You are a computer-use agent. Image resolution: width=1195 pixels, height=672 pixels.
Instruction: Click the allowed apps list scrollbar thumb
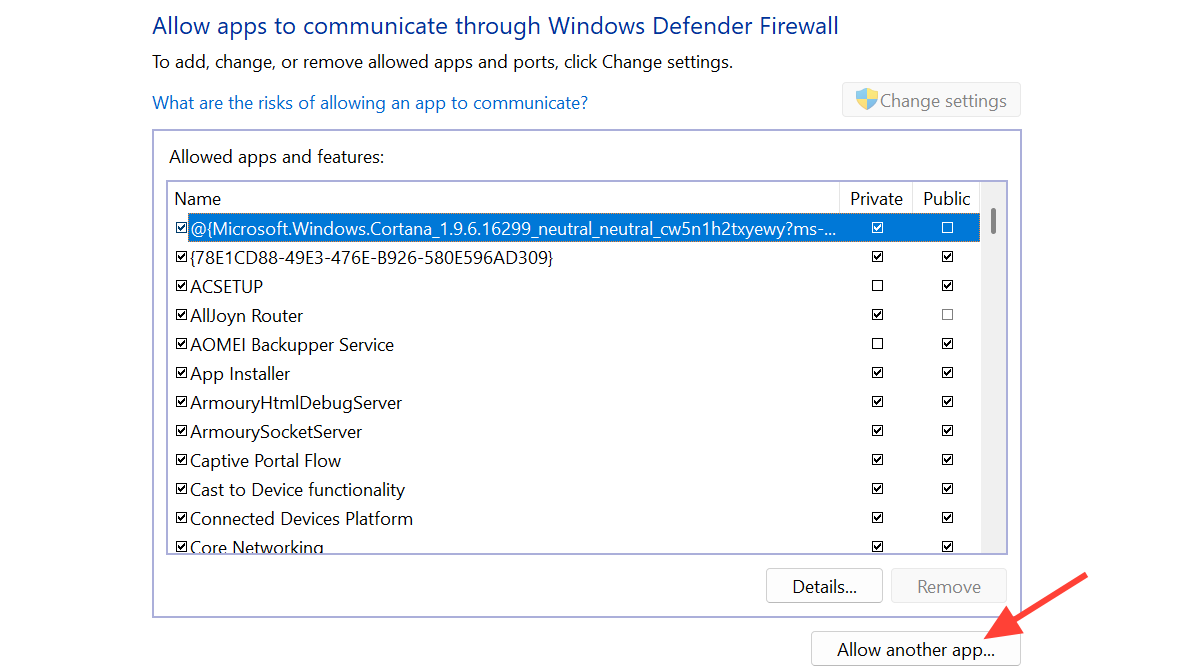coord(993,220)
